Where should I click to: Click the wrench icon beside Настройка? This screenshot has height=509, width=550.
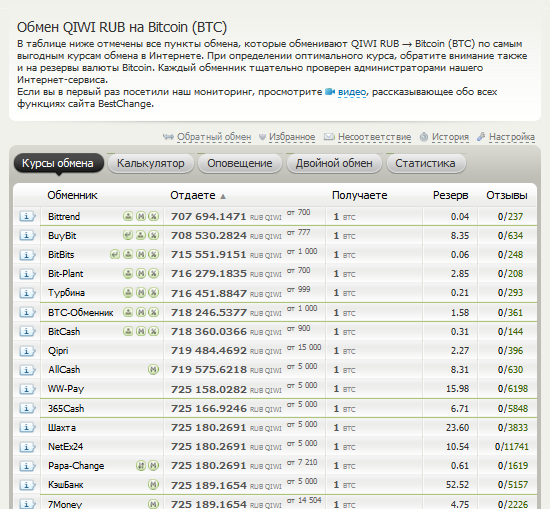pos(481,136)
